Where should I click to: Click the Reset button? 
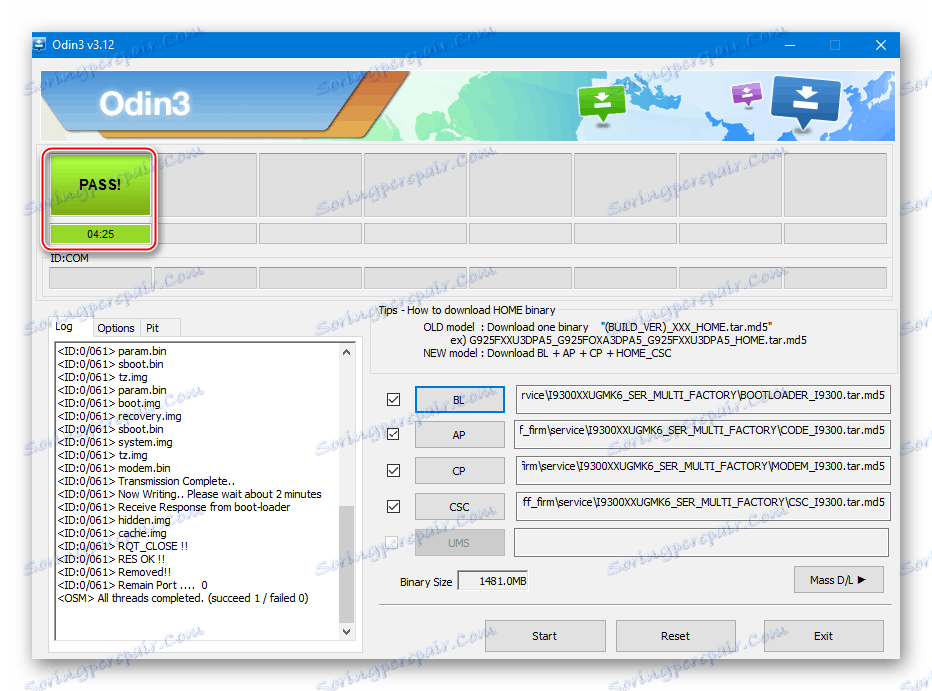676,636
